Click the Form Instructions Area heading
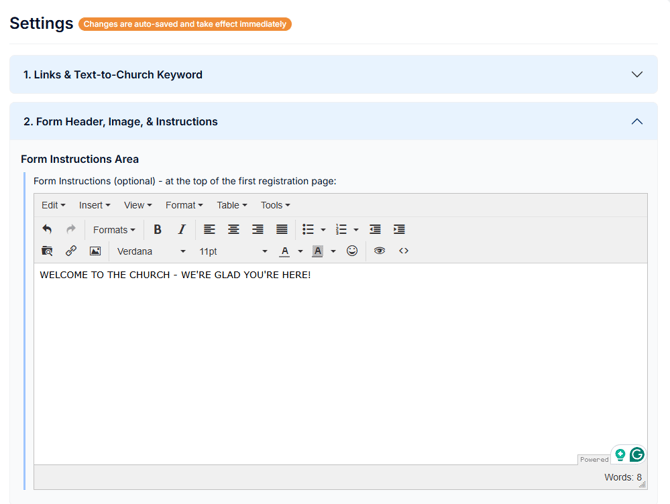The width and height of the screenshot is (670, 504). 80,159
